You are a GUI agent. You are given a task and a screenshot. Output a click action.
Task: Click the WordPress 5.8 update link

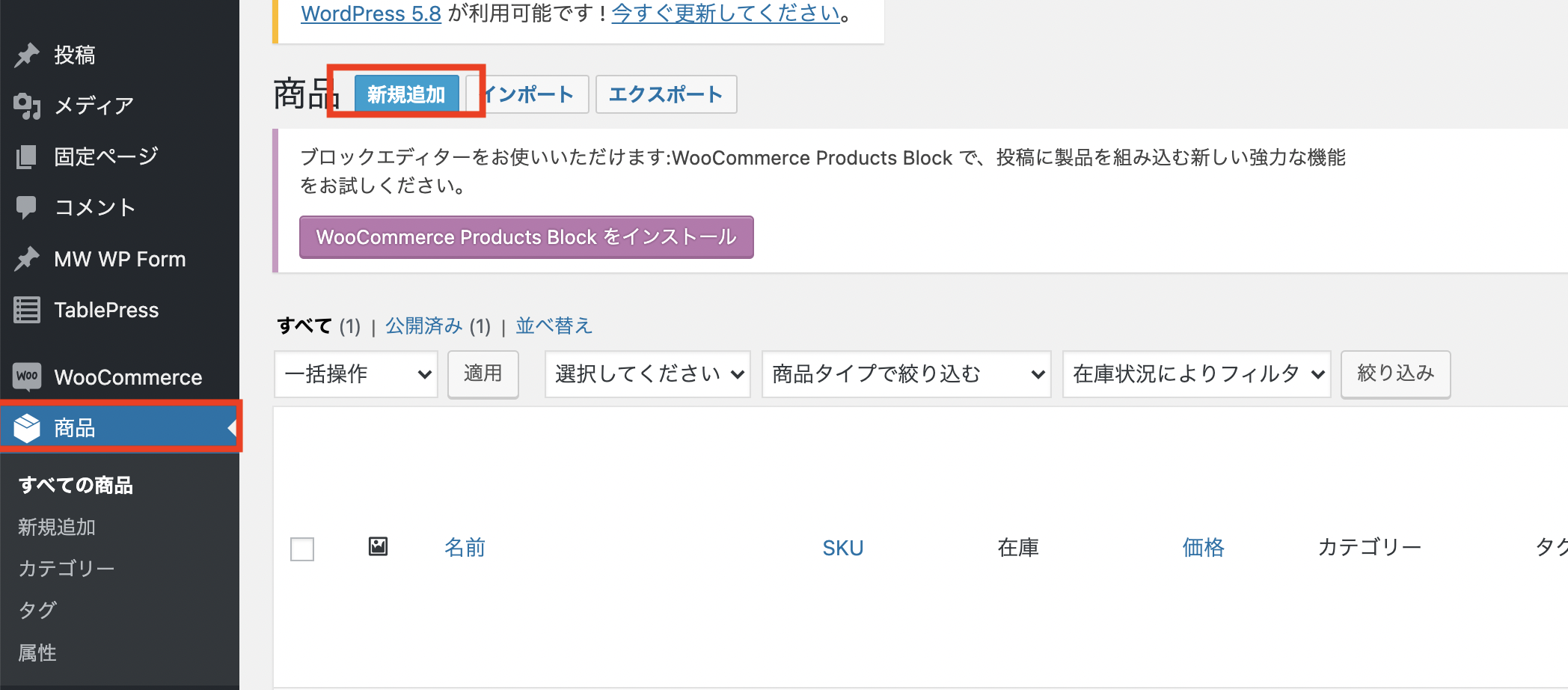coord(371,13)
